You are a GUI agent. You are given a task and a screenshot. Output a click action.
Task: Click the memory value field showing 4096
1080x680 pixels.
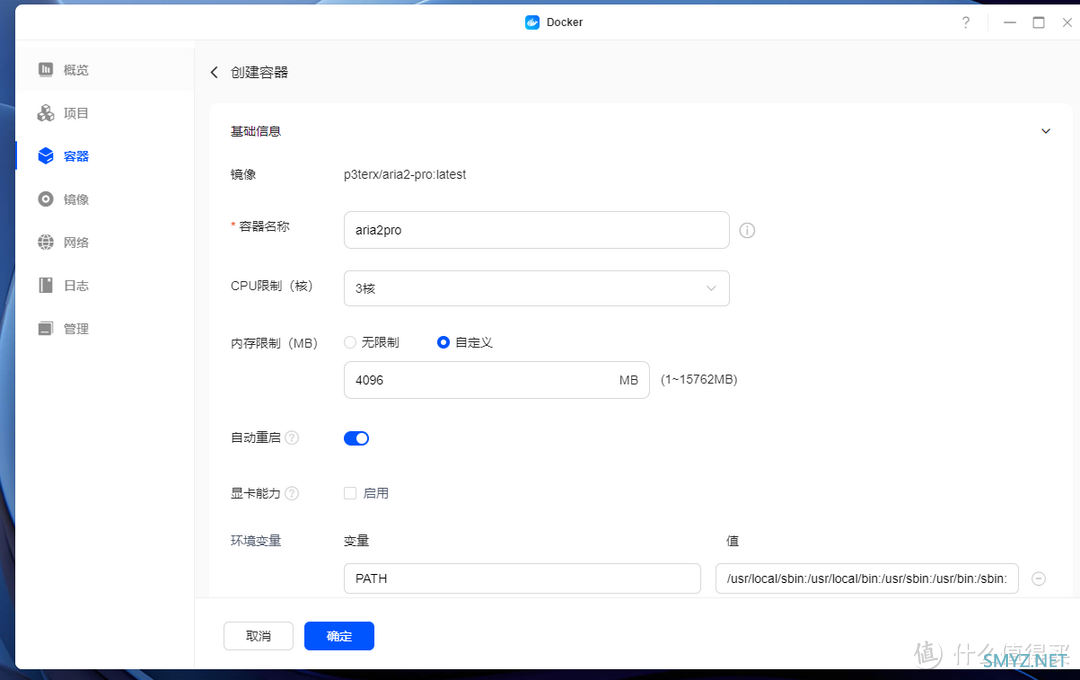(497, 380)
